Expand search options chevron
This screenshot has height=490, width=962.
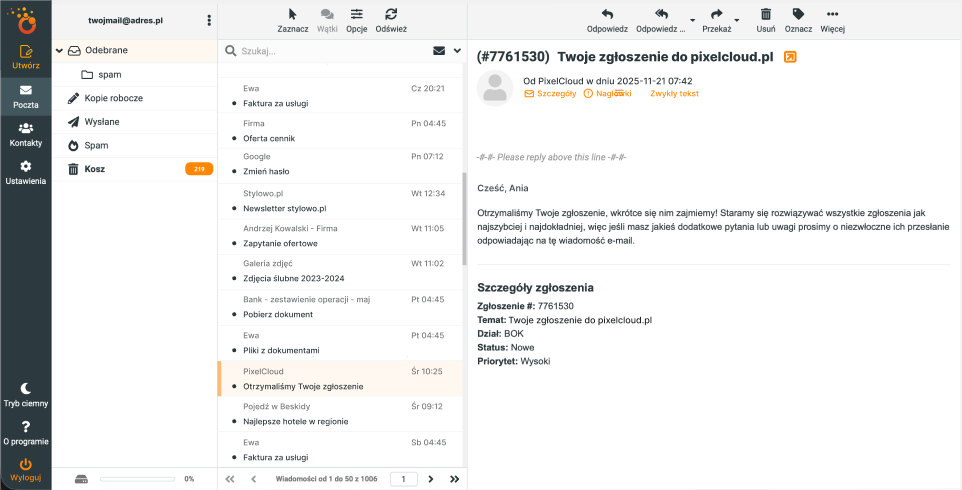click(458, 50)
